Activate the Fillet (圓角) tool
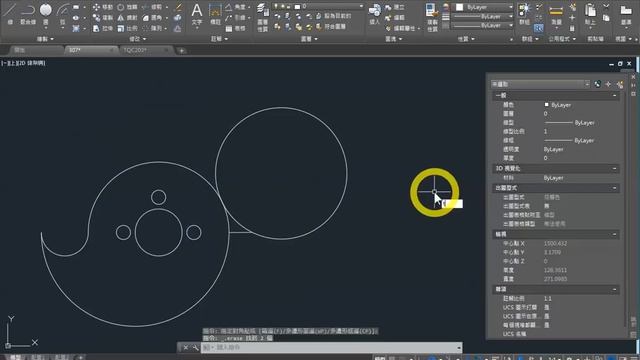640x360 pixels. (x=152, y=18)
